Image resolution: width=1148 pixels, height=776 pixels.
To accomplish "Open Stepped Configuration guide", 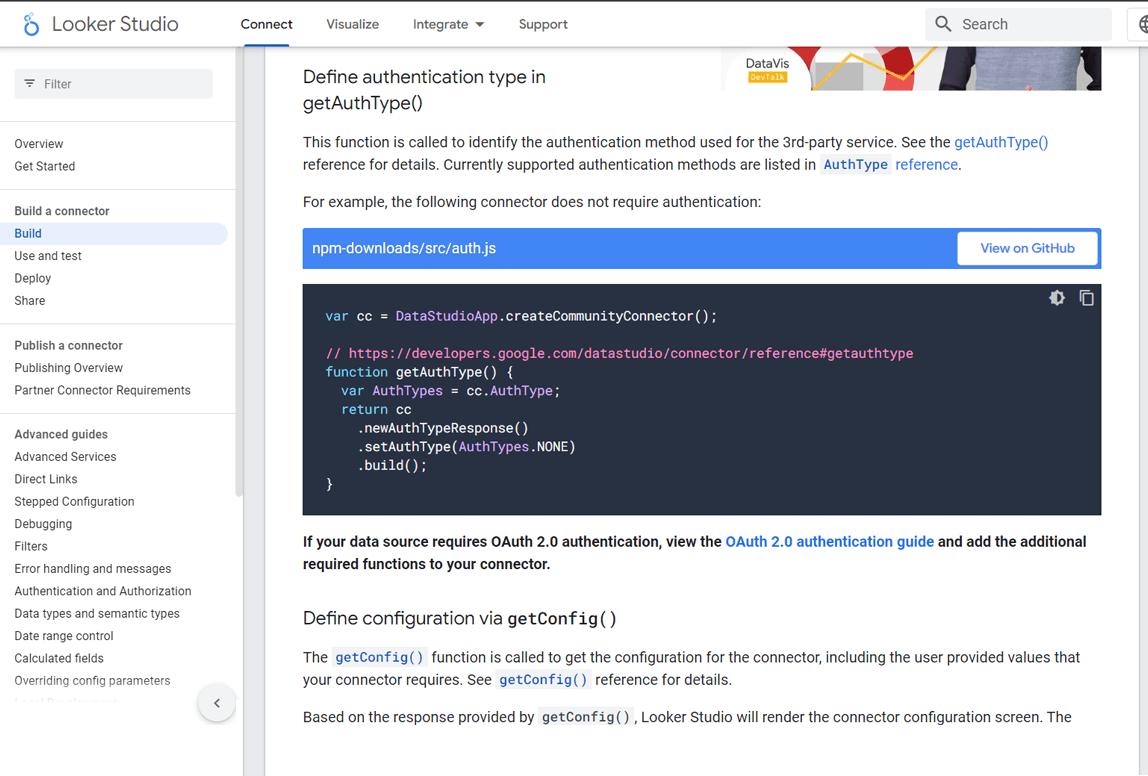I will [75, 501].
